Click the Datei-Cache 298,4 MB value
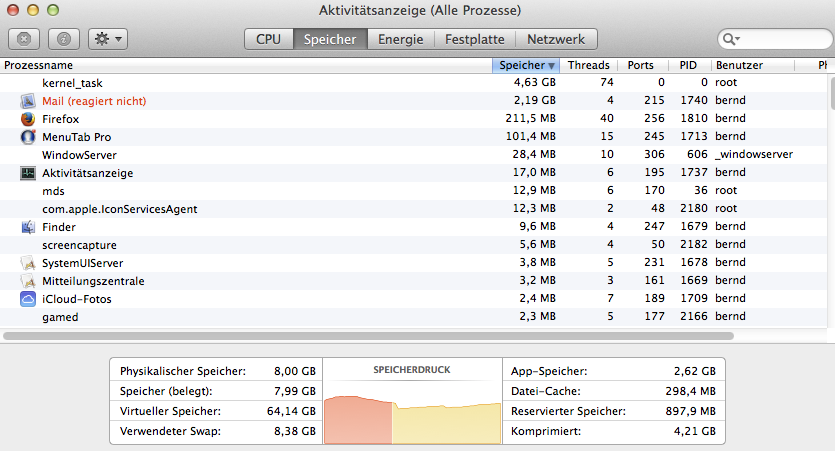Viewport: 835px width, 451px height. pyautogui.click(x=691, y=391)
